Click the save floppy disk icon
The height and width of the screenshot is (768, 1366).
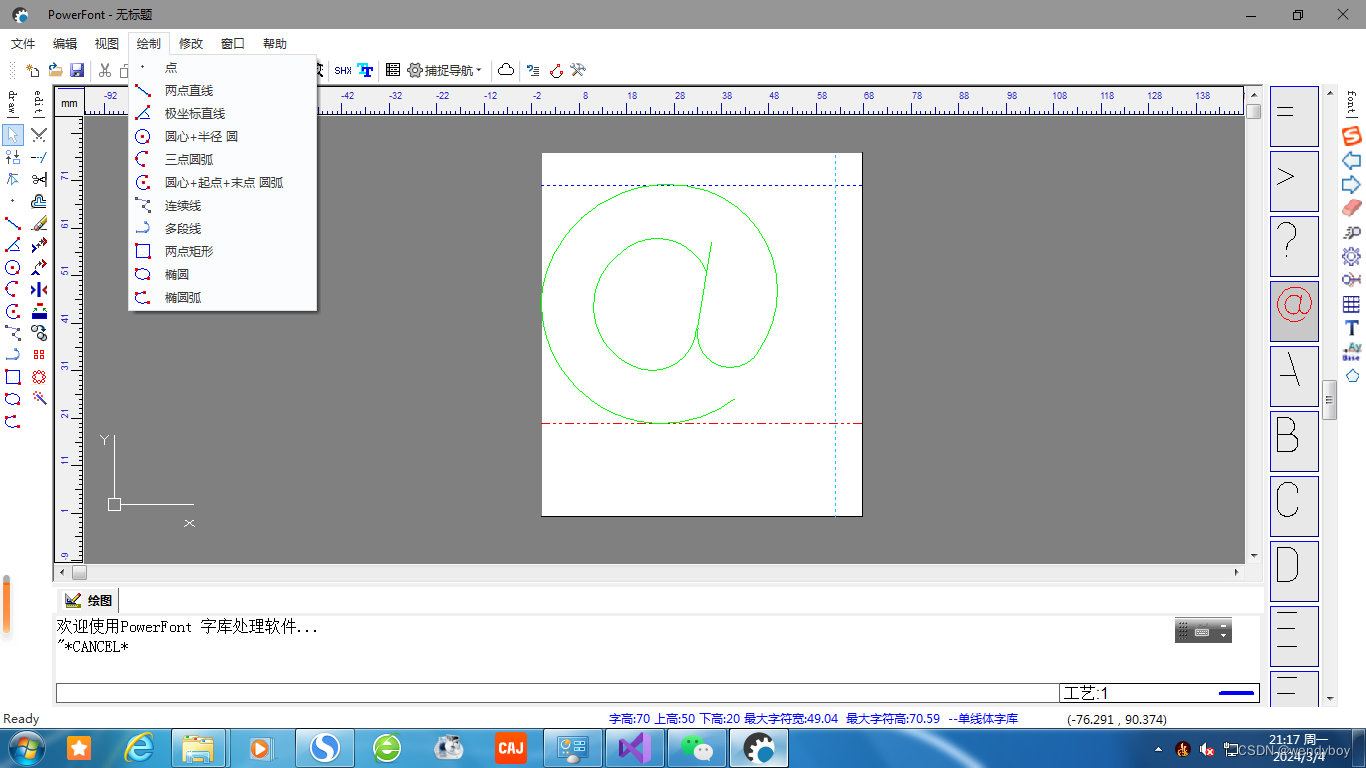(x=77, y=70)
